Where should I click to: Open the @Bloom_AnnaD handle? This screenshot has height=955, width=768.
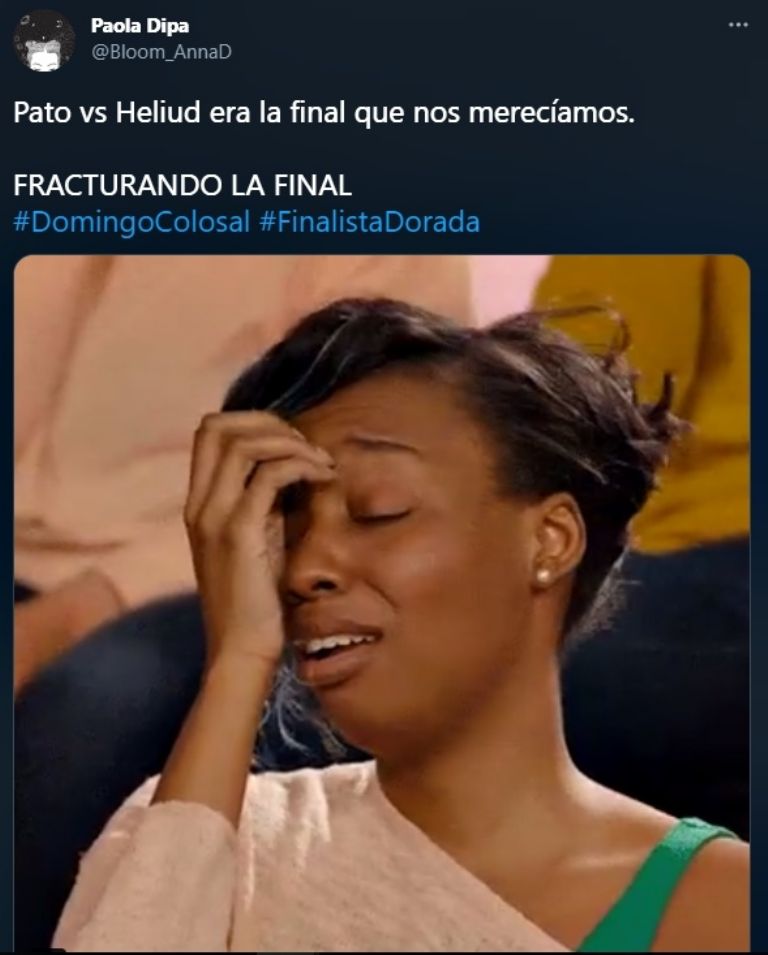(x=161, y=52)
